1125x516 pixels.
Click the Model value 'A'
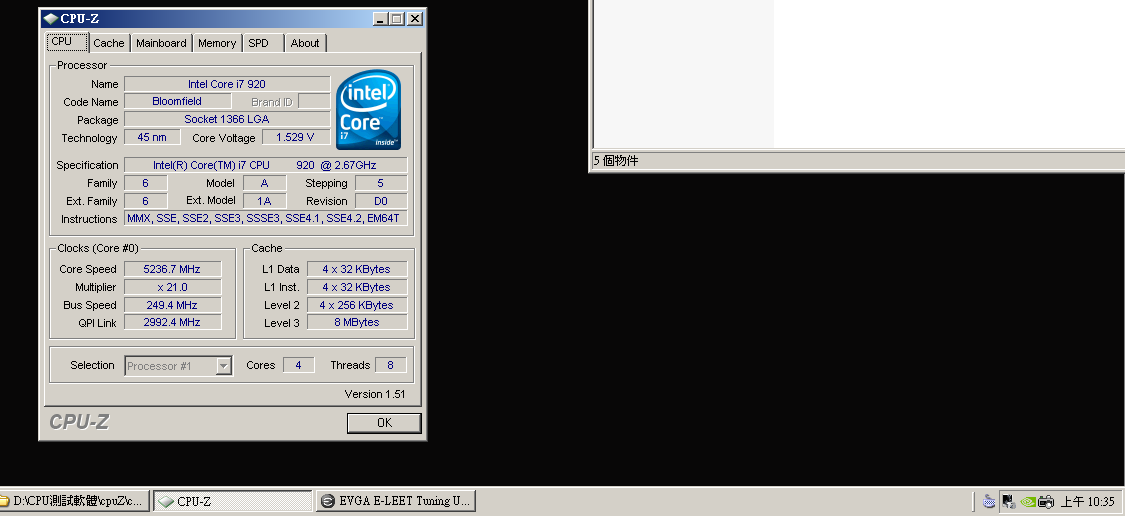[x=264, y=183]
